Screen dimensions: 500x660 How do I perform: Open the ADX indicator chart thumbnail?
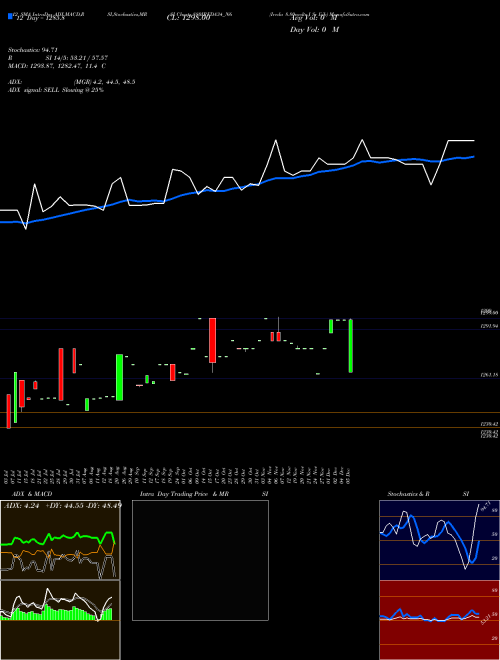pos(60,540)
